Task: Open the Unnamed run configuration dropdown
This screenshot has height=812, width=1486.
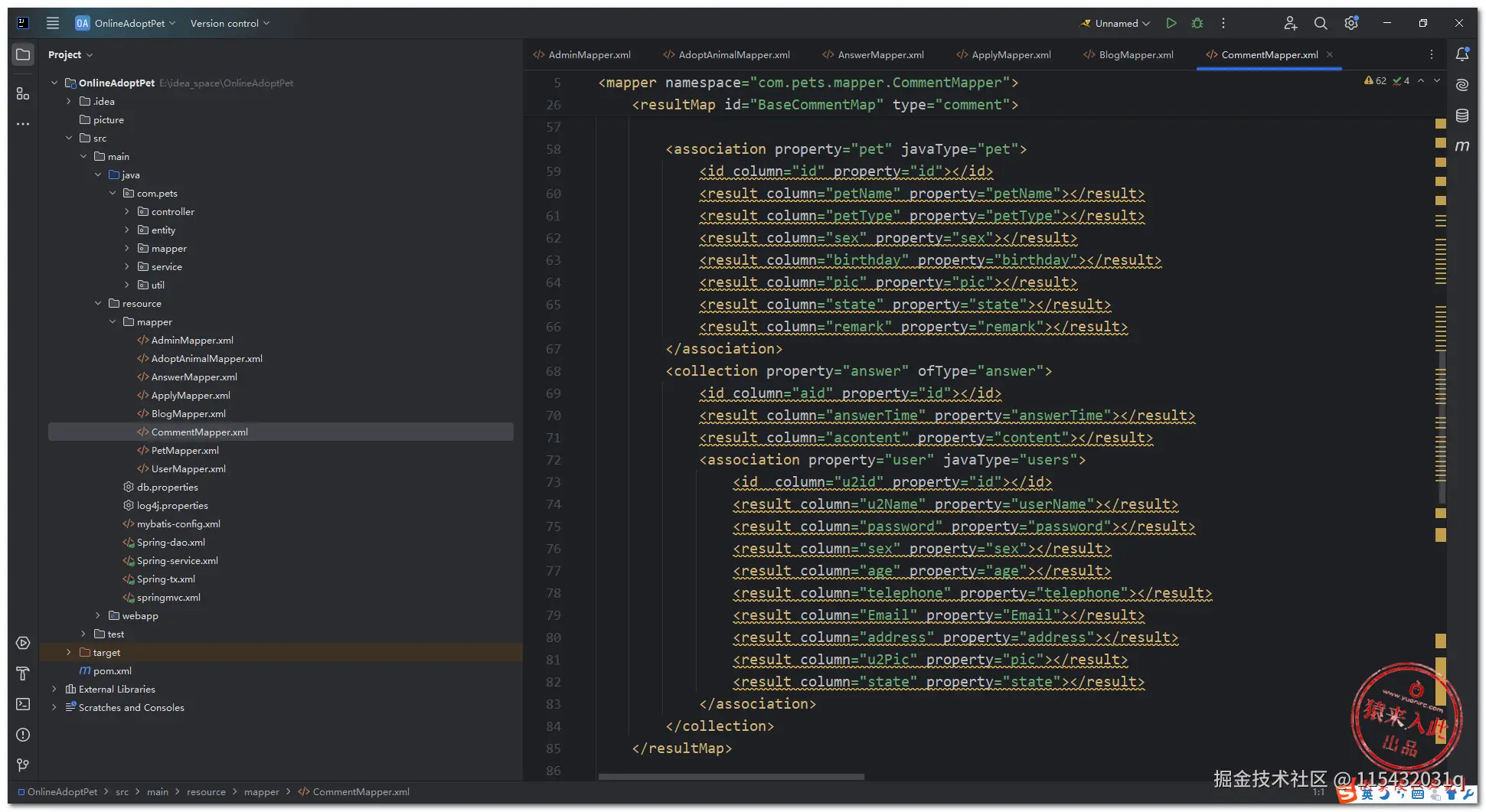Action: click(x=1115, y=23)
